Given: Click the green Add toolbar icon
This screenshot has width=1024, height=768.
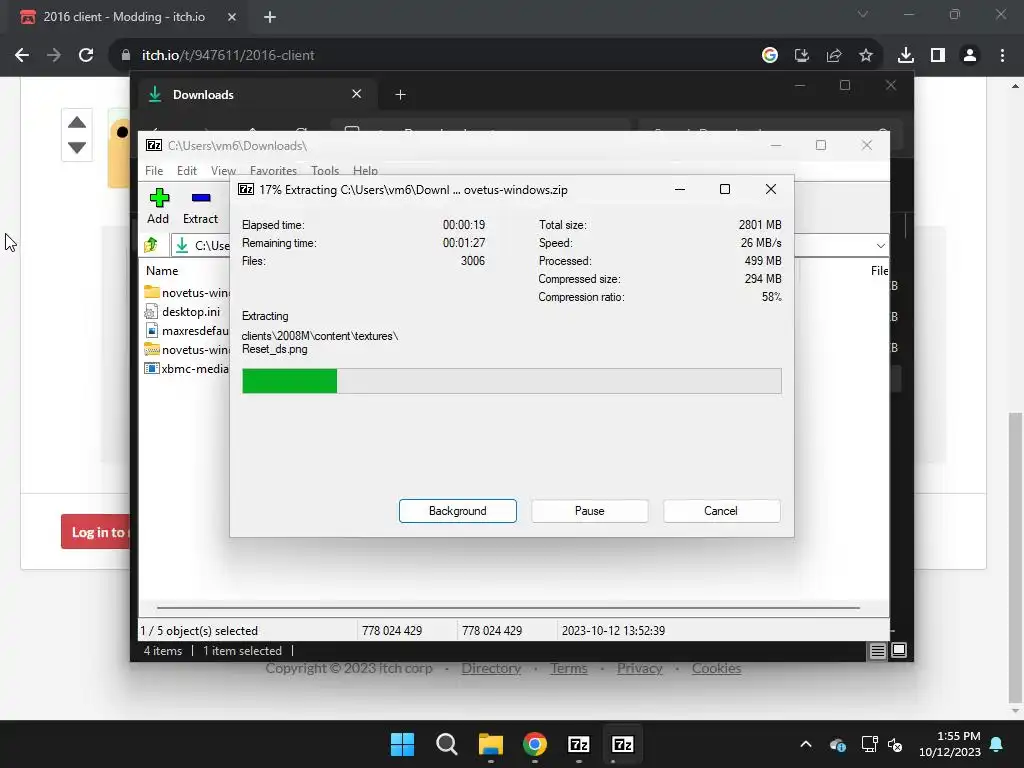Looking at the screenshot, I should click(159, 198).
